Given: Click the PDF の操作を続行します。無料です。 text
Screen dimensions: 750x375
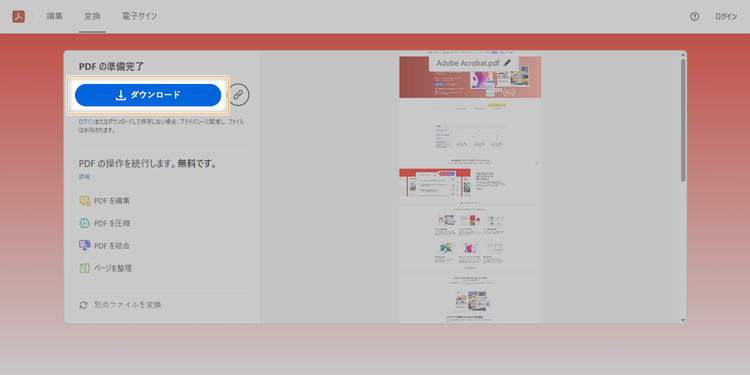Looking at the screenshot, I should 148,164.
